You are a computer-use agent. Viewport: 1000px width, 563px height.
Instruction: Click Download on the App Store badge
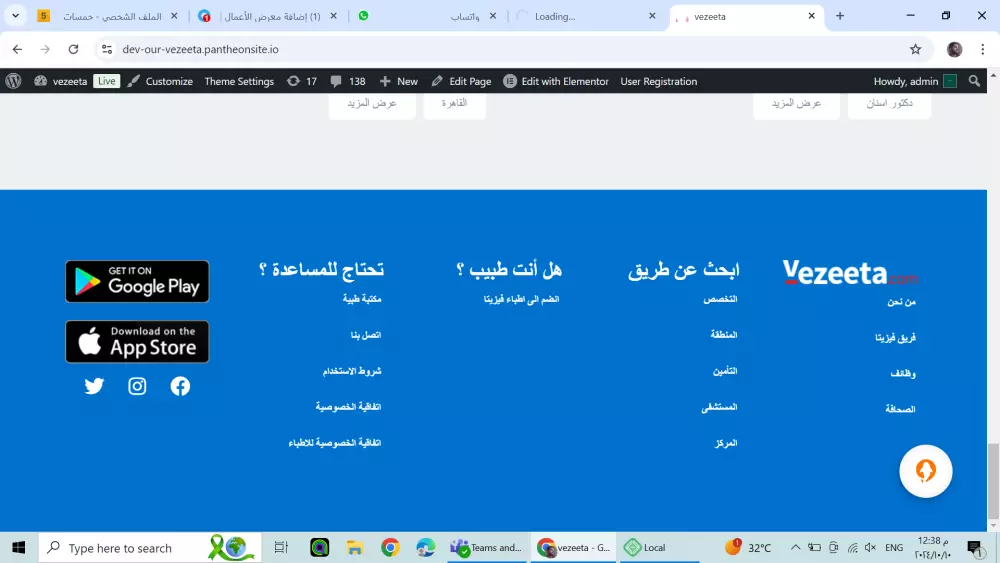(x=137, y=342)
